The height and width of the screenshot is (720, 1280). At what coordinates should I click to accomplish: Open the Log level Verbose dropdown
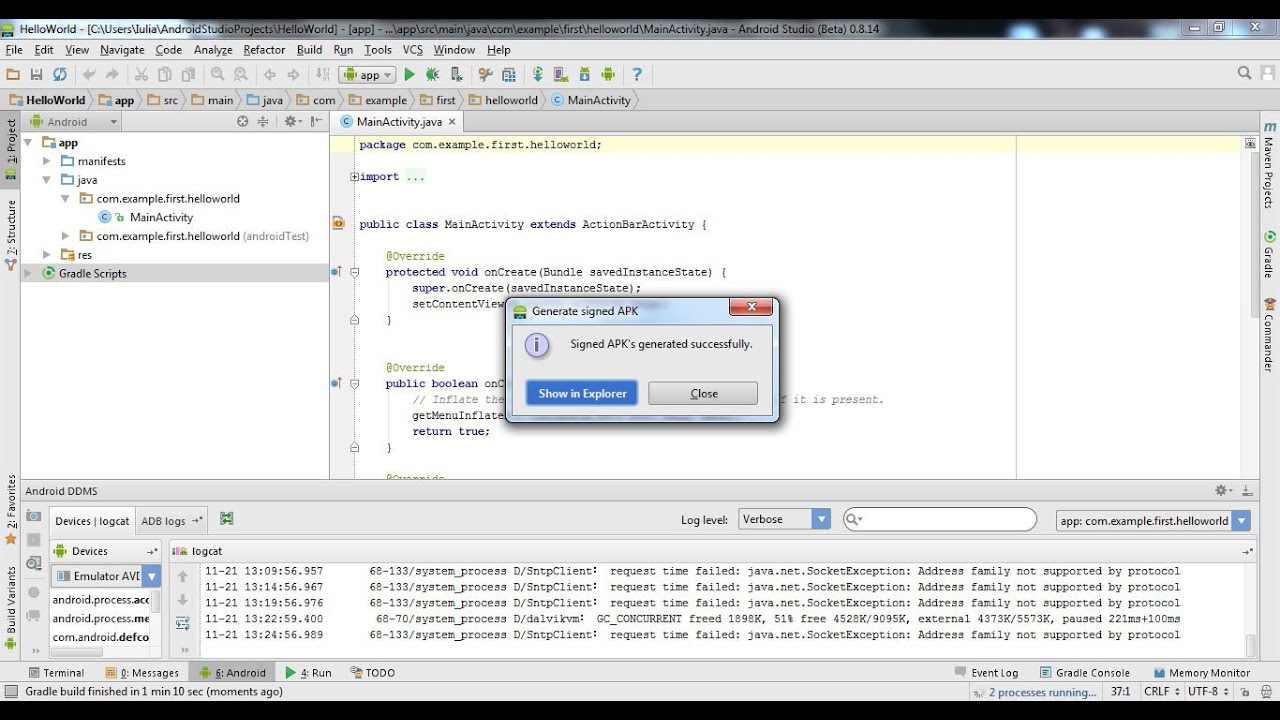(x=784, y=520)
